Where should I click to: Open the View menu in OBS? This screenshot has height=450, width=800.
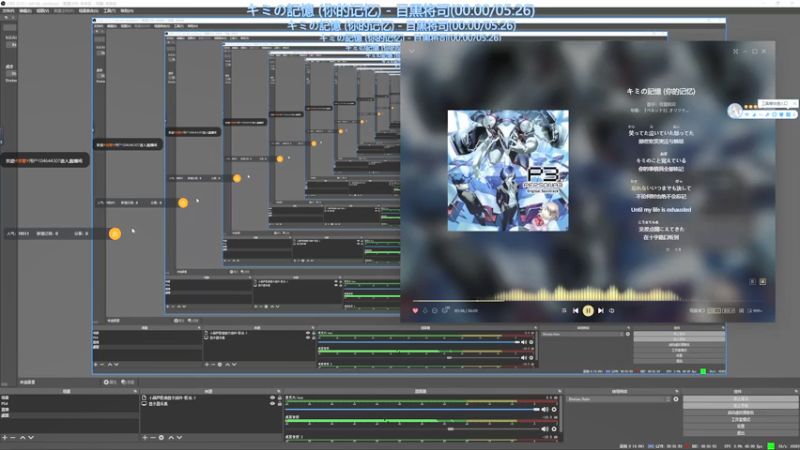click(x=42, y=11)
